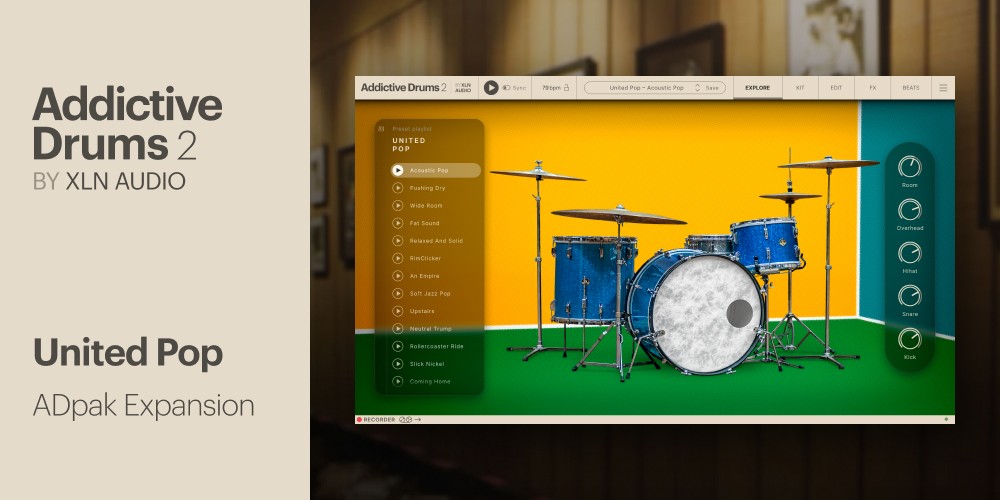Play the Pushing Dry preset preview

pyautogui.click(x=398, y=188)
